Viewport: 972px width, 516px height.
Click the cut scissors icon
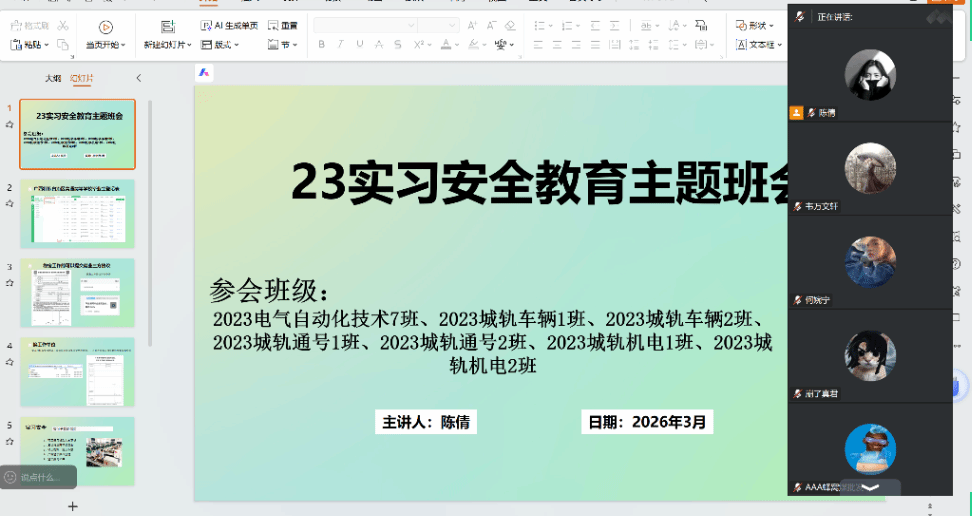[63, 25]
